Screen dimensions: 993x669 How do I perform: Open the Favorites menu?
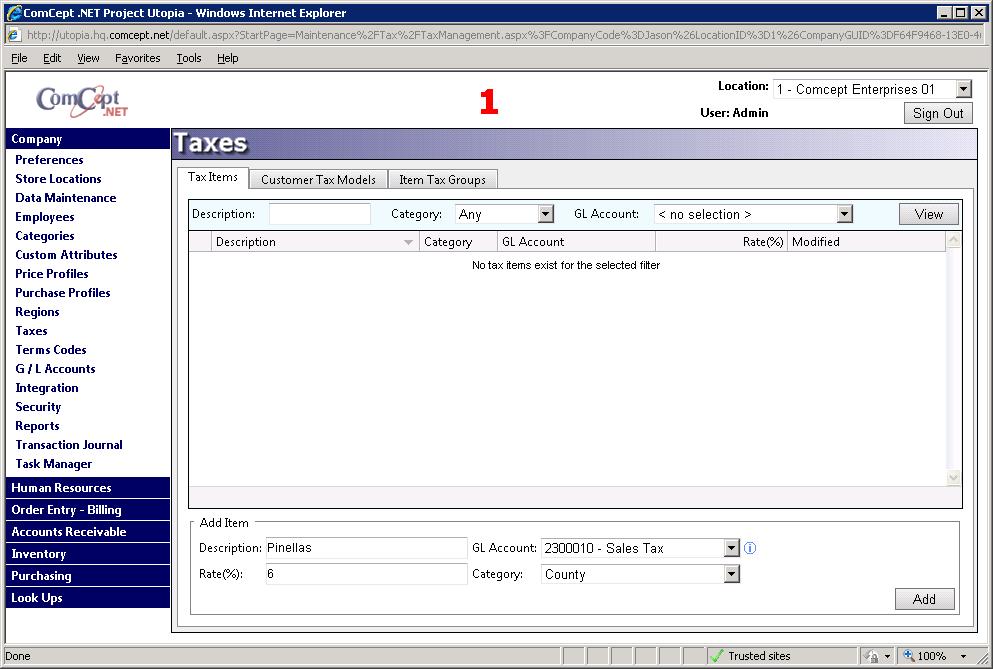pos(137,58)
